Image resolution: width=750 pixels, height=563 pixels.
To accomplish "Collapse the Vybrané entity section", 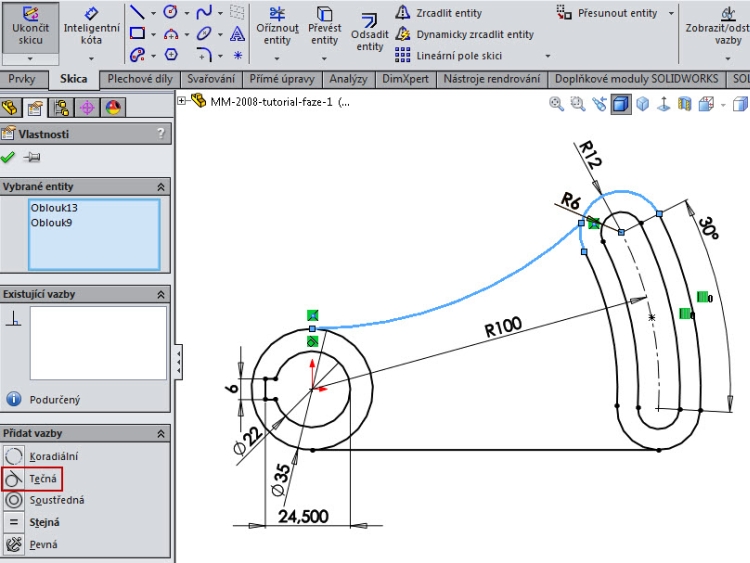I will tap(161, 187).
